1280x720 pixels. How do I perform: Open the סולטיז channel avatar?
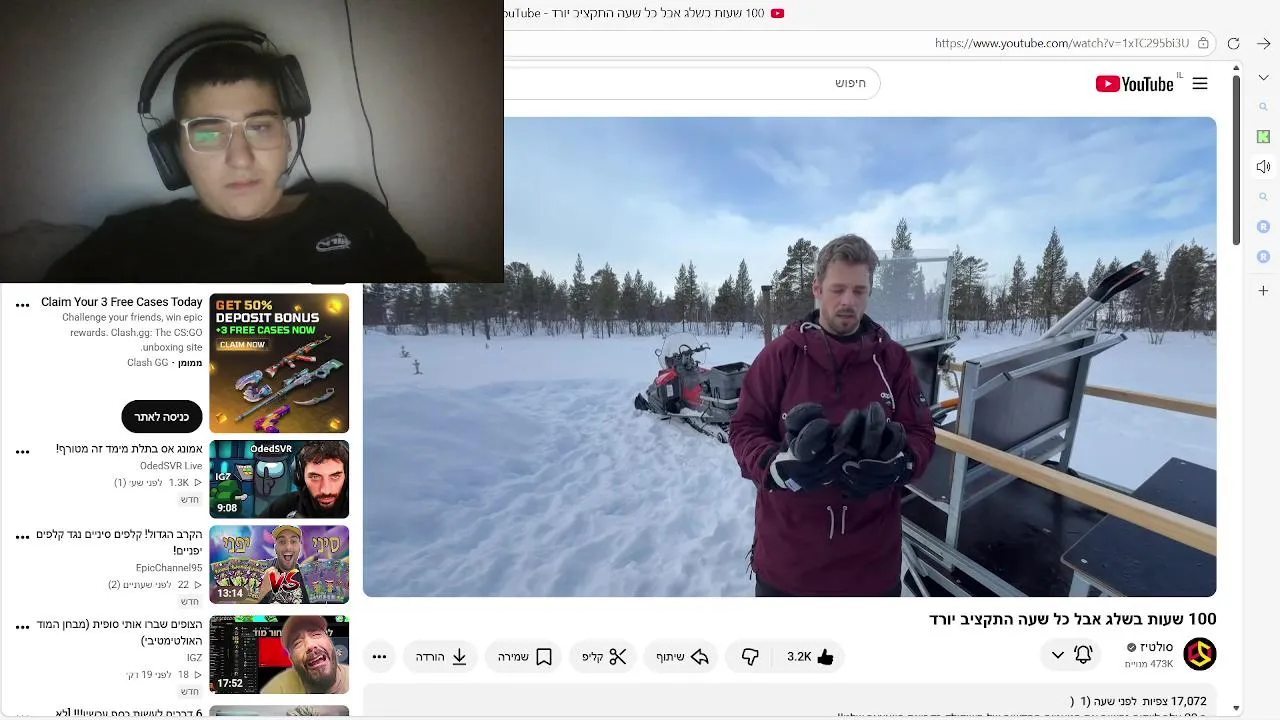[x=1200, y=654]
